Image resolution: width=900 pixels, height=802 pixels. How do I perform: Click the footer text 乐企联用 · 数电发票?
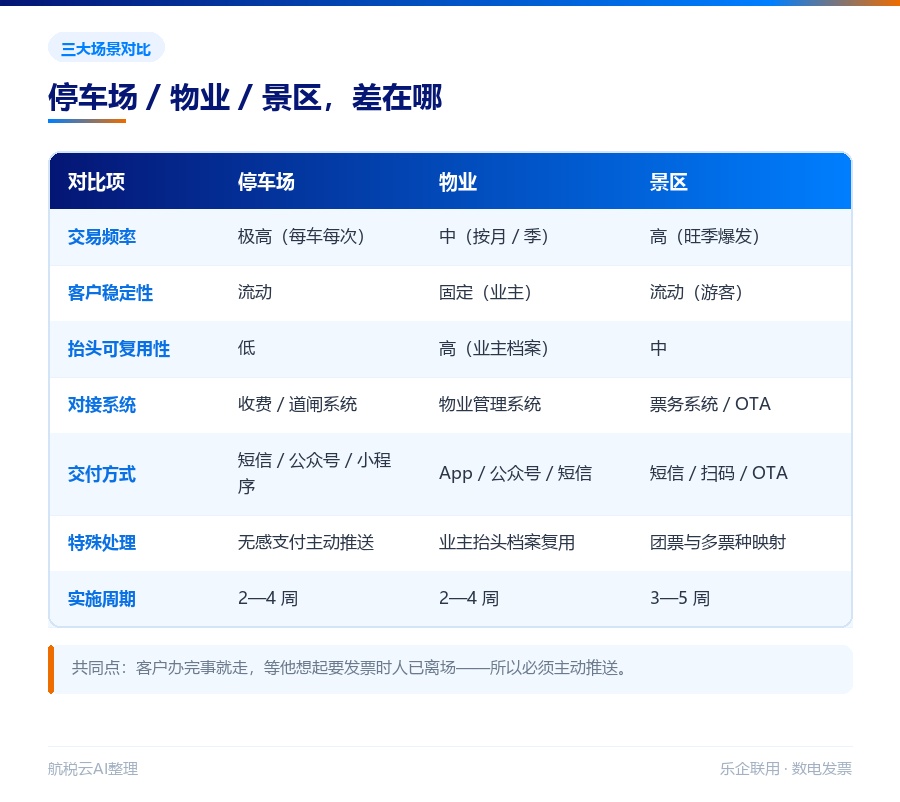click(786, 768)
